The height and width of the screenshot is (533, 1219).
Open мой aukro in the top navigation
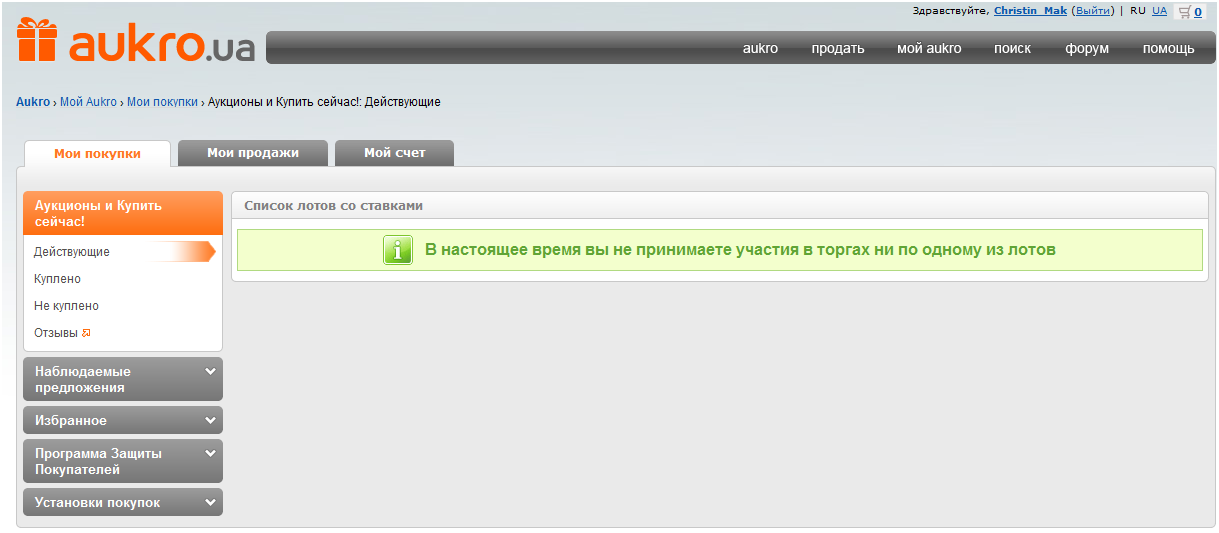pos(929,48)
